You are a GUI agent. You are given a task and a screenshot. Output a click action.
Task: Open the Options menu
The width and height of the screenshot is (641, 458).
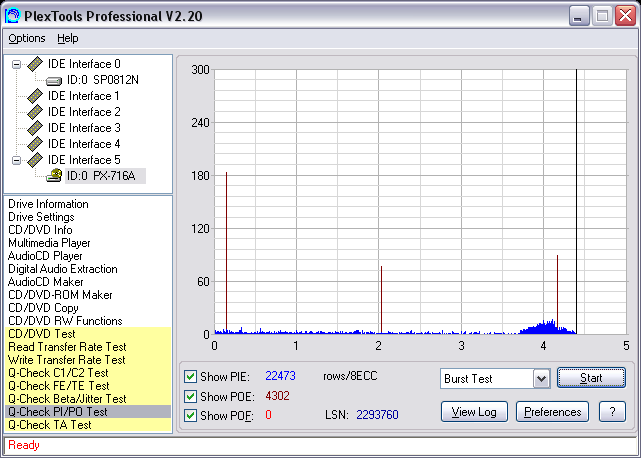click(x=27, y=38)
